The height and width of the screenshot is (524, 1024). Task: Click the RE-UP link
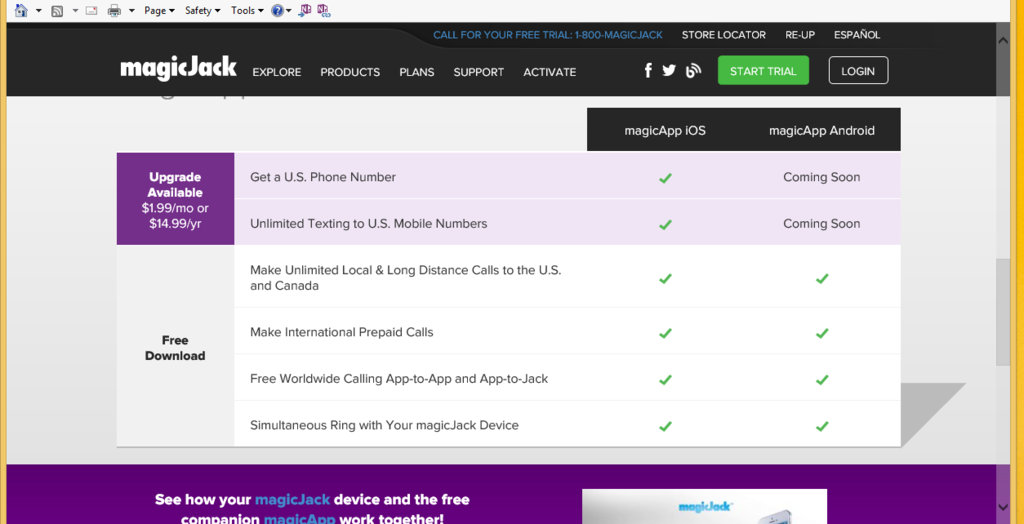coord(800,35)
